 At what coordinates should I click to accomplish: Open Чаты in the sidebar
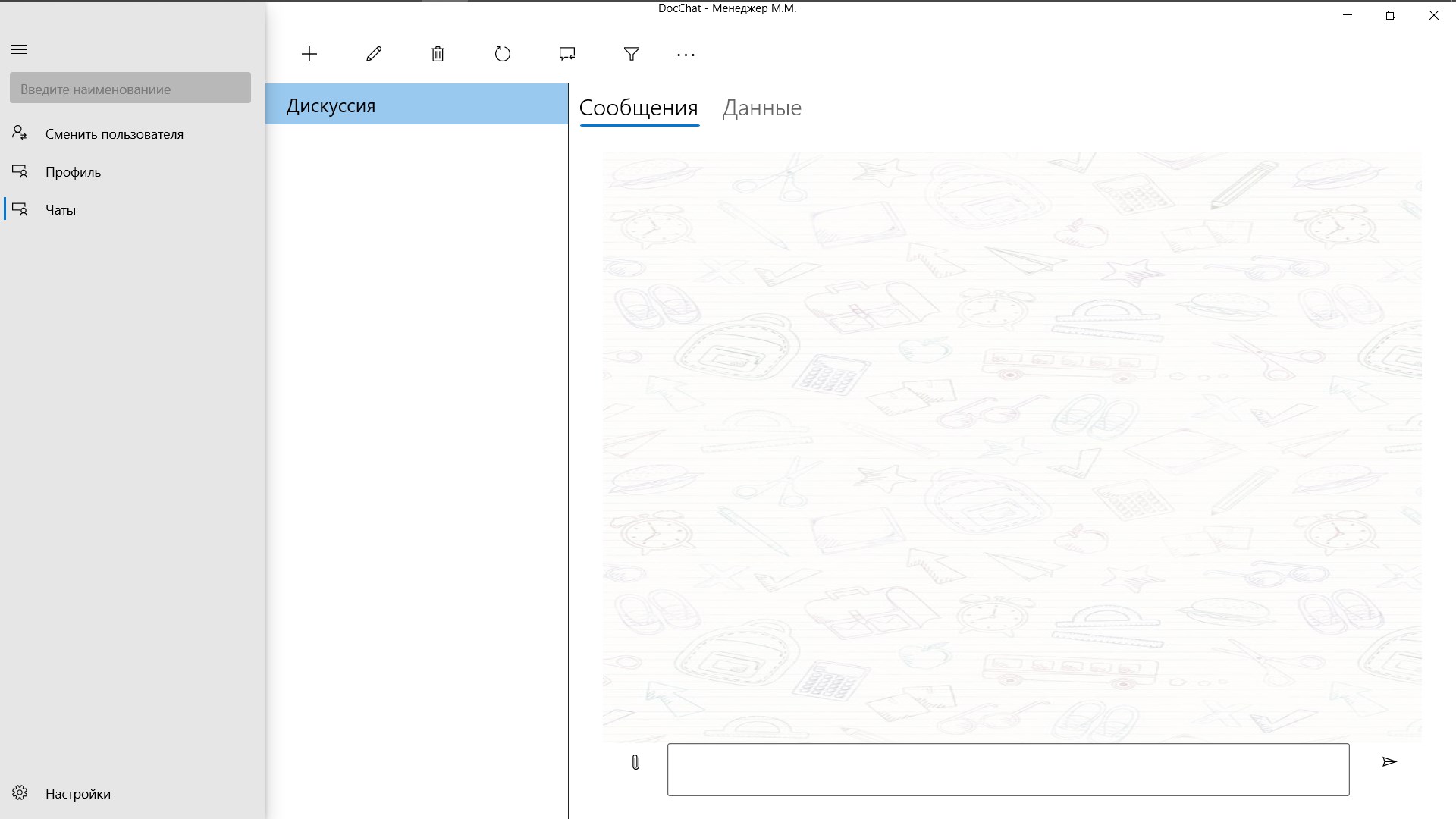pyautogui.click(x=60, y=210)
